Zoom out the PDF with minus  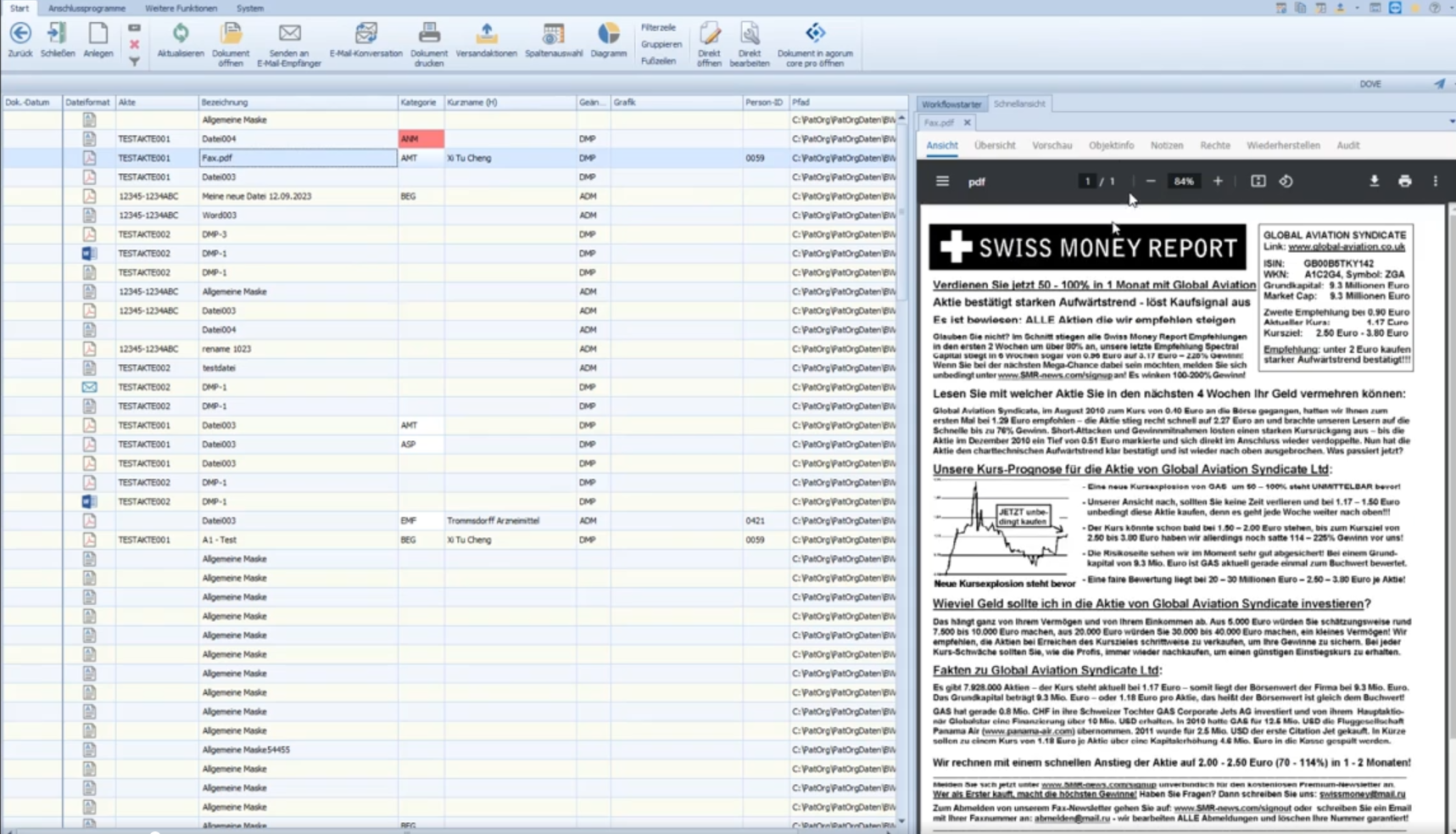coord(1150,181)
